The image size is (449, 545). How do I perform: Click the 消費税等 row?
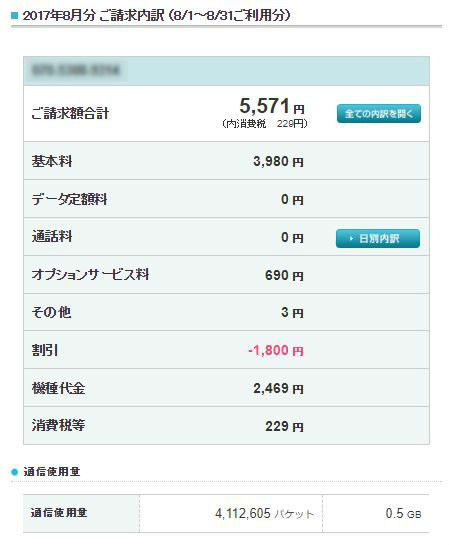tap(226, 426)
